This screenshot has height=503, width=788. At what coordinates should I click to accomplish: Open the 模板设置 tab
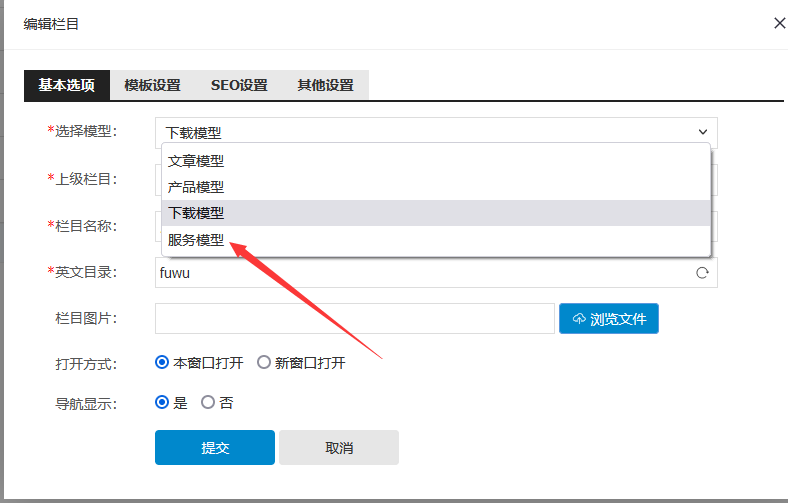153,85
